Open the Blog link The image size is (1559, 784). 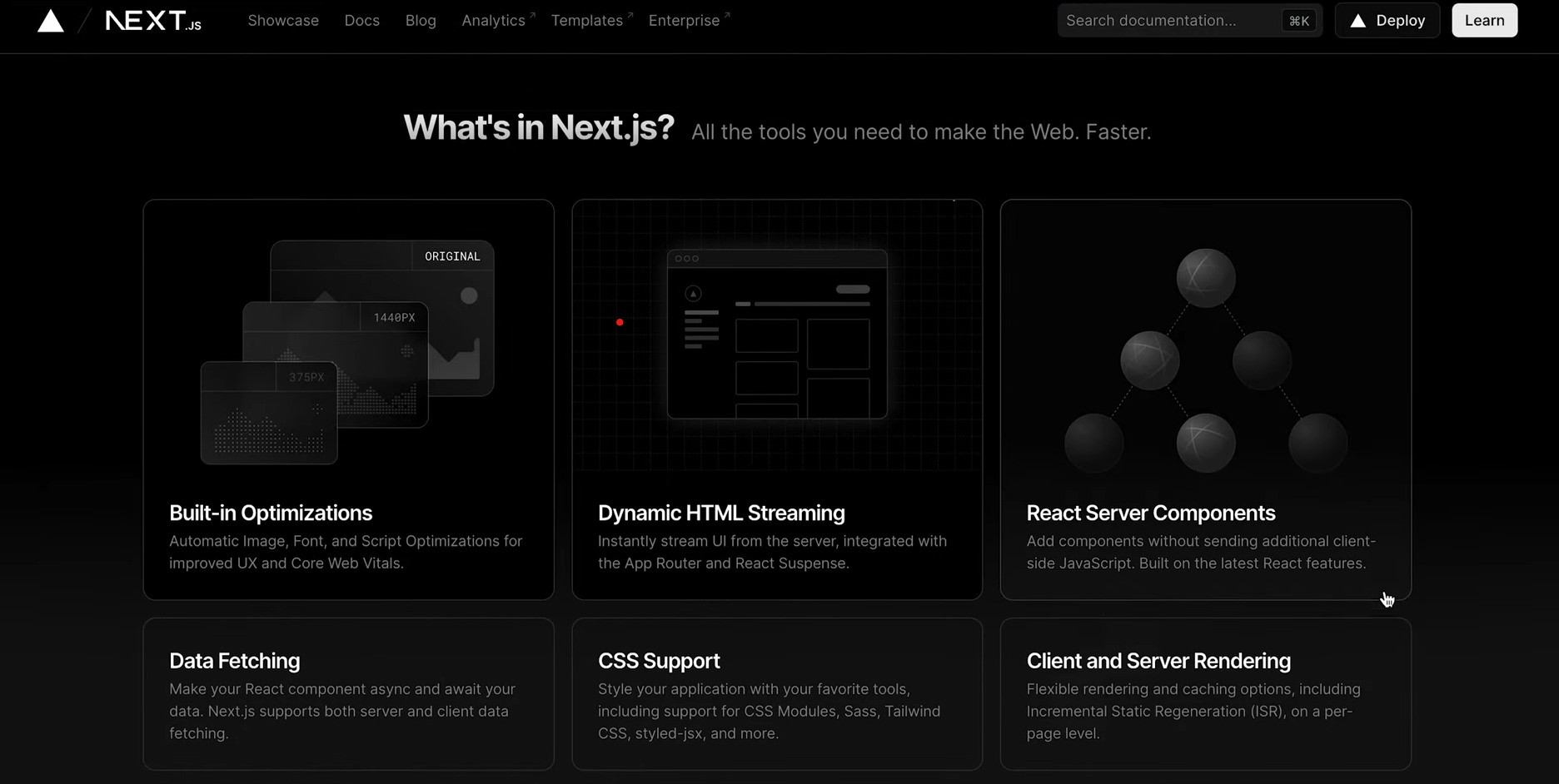pyautogui.click(x=421, y=21)
